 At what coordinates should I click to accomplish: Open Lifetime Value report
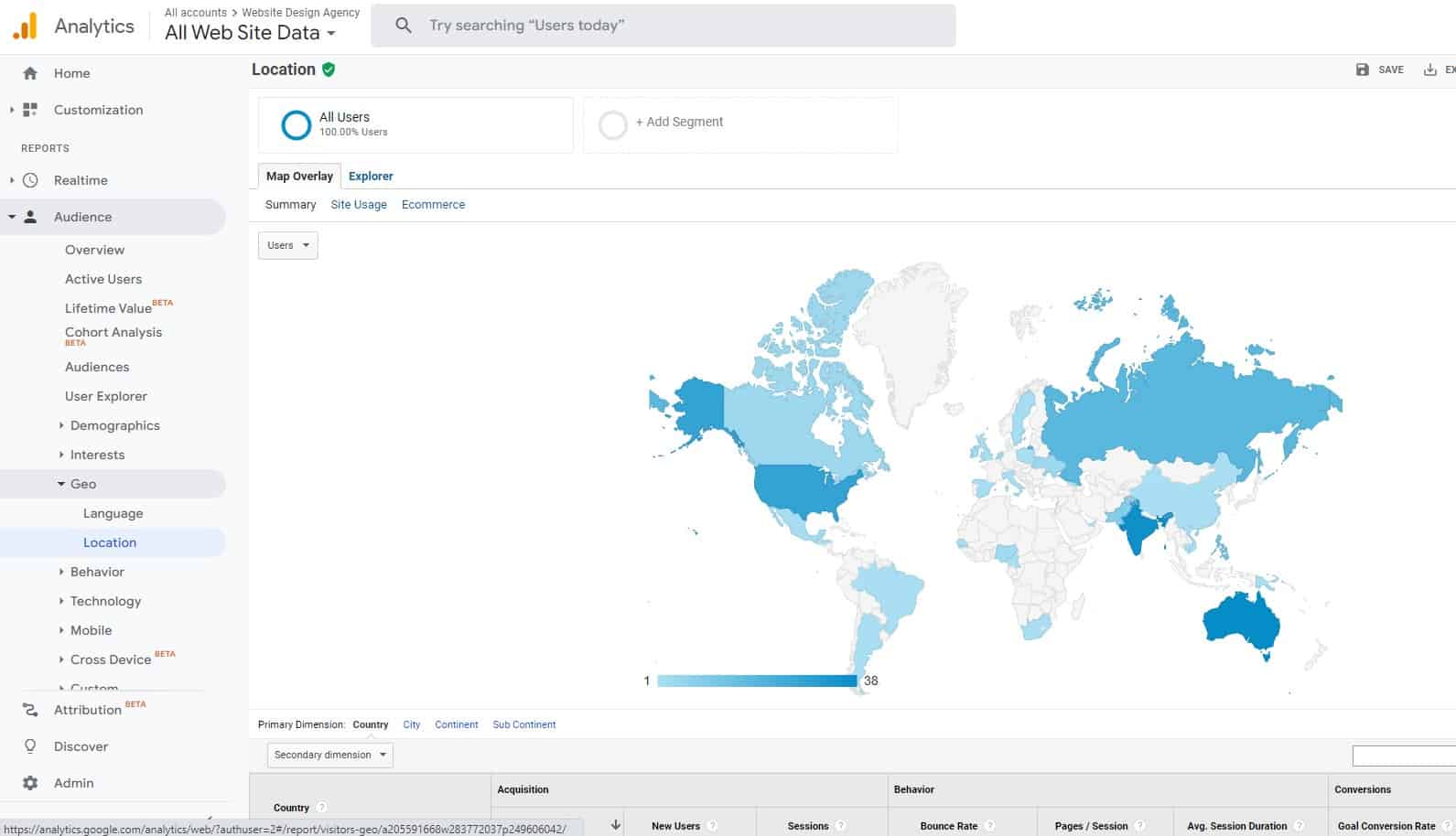click(108, 308)
